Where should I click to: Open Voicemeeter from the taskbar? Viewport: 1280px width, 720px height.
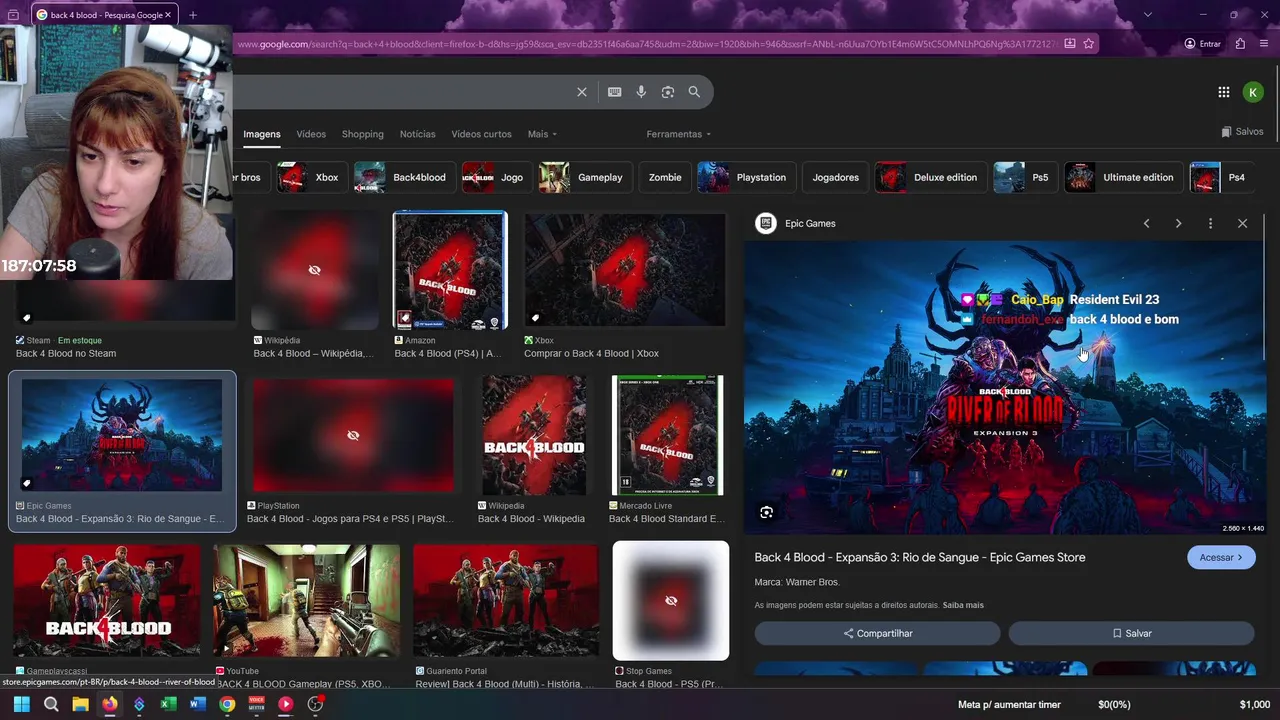pyautogui.click(x=256, y=704)
